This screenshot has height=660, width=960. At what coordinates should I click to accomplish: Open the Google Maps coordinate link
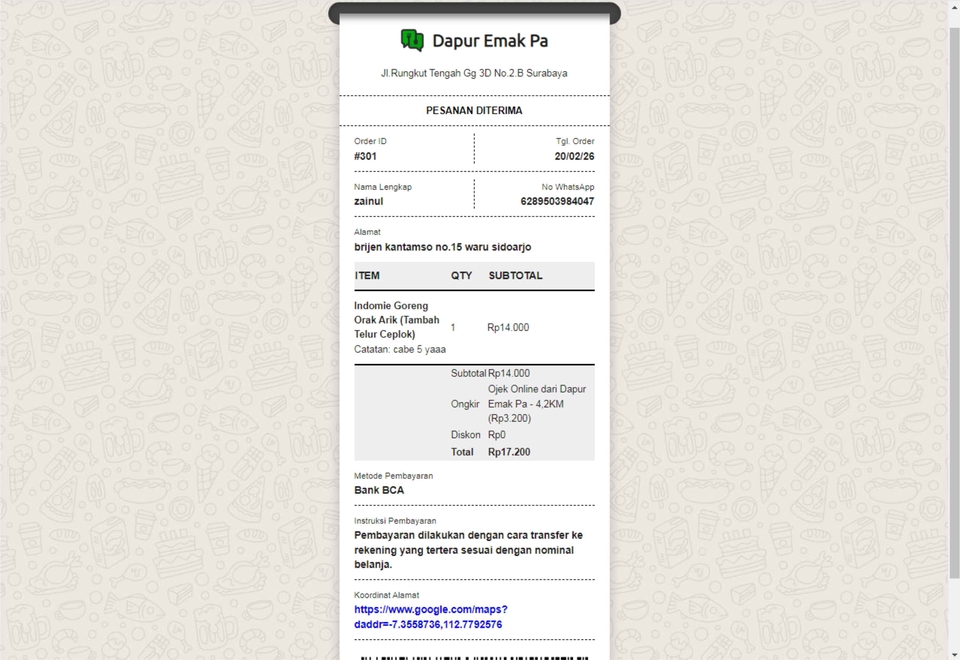[430, 617]
